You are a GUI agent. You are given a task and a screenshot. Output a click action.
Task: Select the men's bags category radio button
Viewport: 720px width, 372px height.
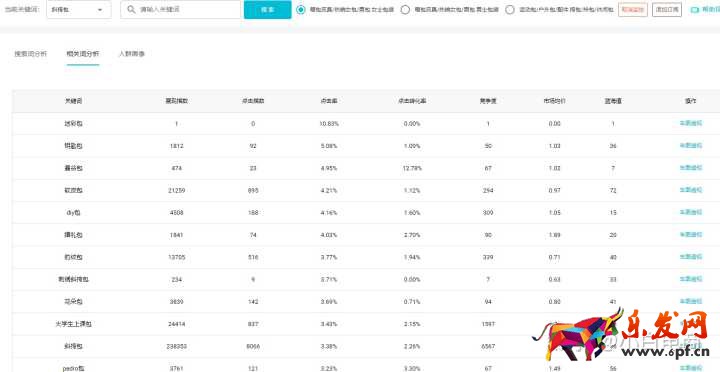coord(405,10)
